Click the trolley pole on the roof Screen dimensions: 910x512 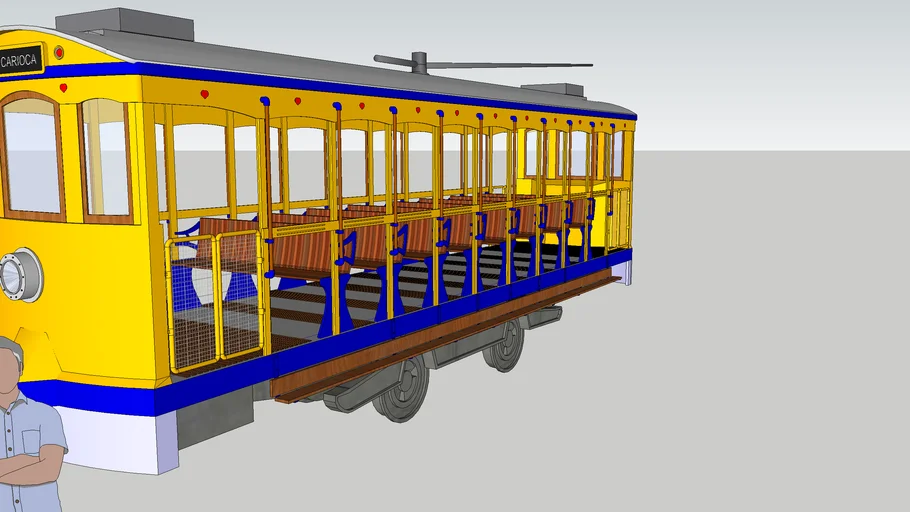480,65
